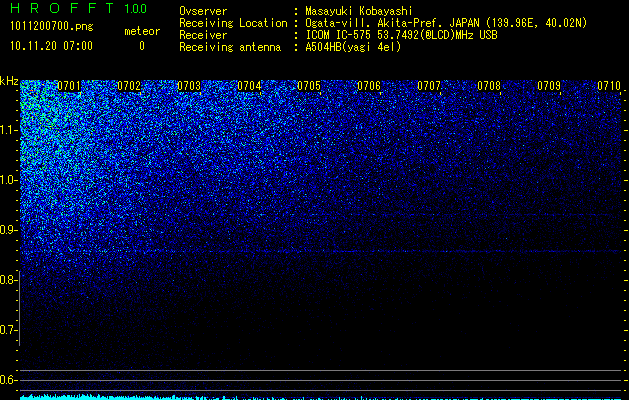Image resolution: width=629 pixels, height=400 pixels.
Task: Click the 0703 time marker
Action: click(x=189, y=86)
